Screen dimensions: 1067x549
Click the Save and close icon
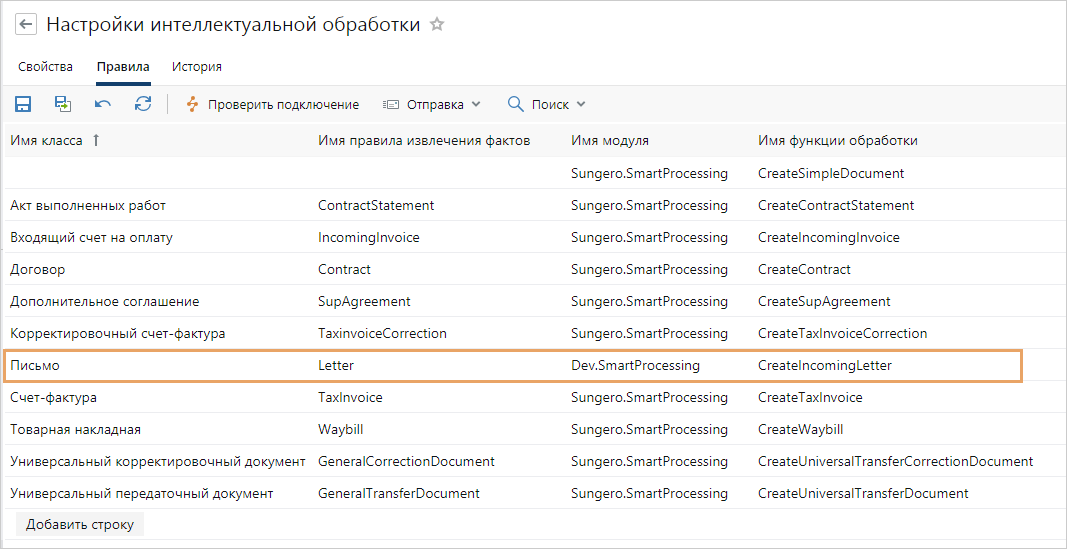coord(63,104)
